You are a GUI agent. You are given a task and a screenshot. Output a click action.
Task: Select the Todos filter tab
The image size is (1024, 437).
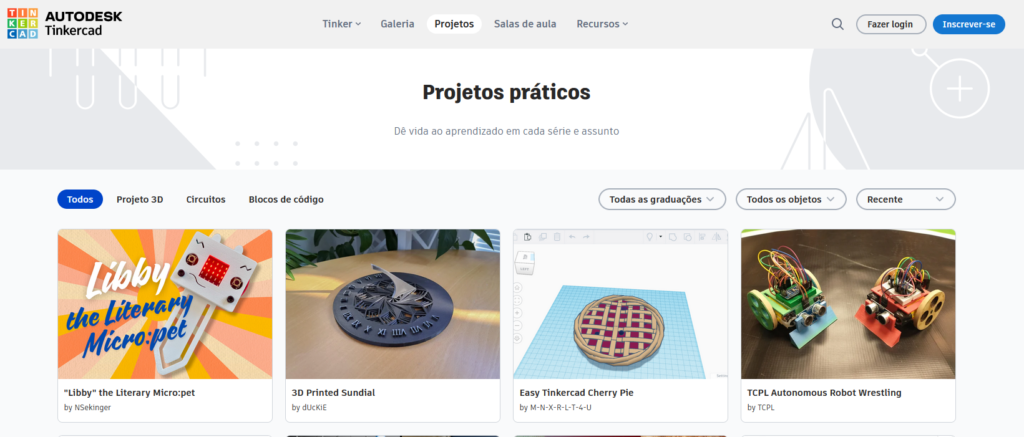pos(80,199)
